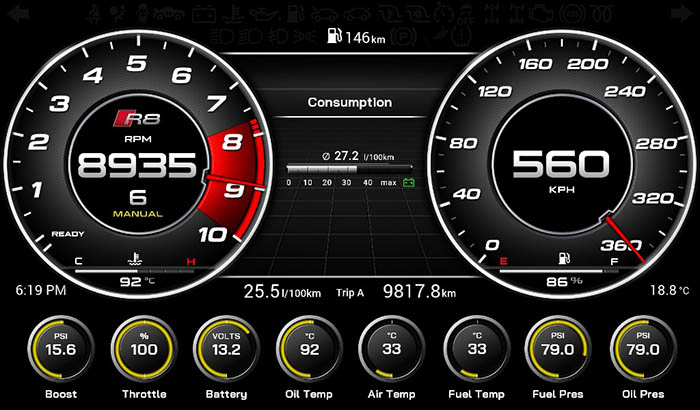The width and height of the screenshot is (700, 410).
Task: Tap the 86 % fuel level value
Action: 564,281
